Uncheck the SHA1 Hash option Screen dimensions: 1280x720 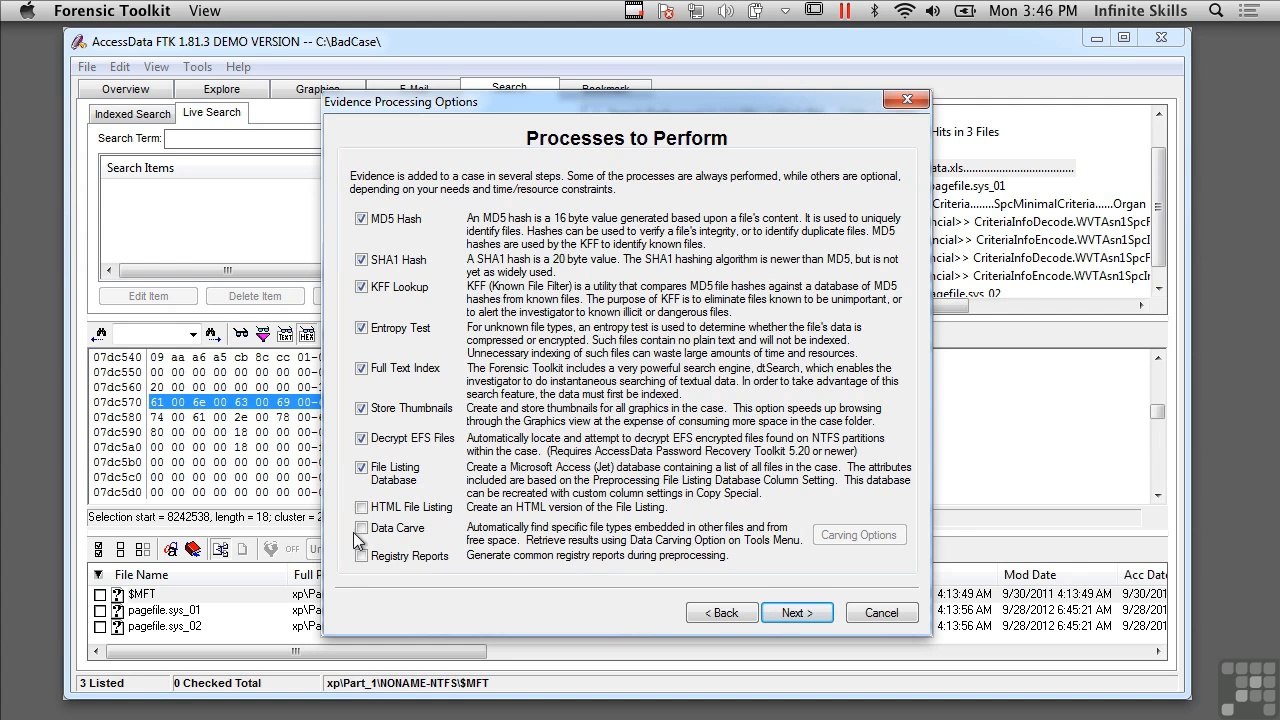(361, 260)
